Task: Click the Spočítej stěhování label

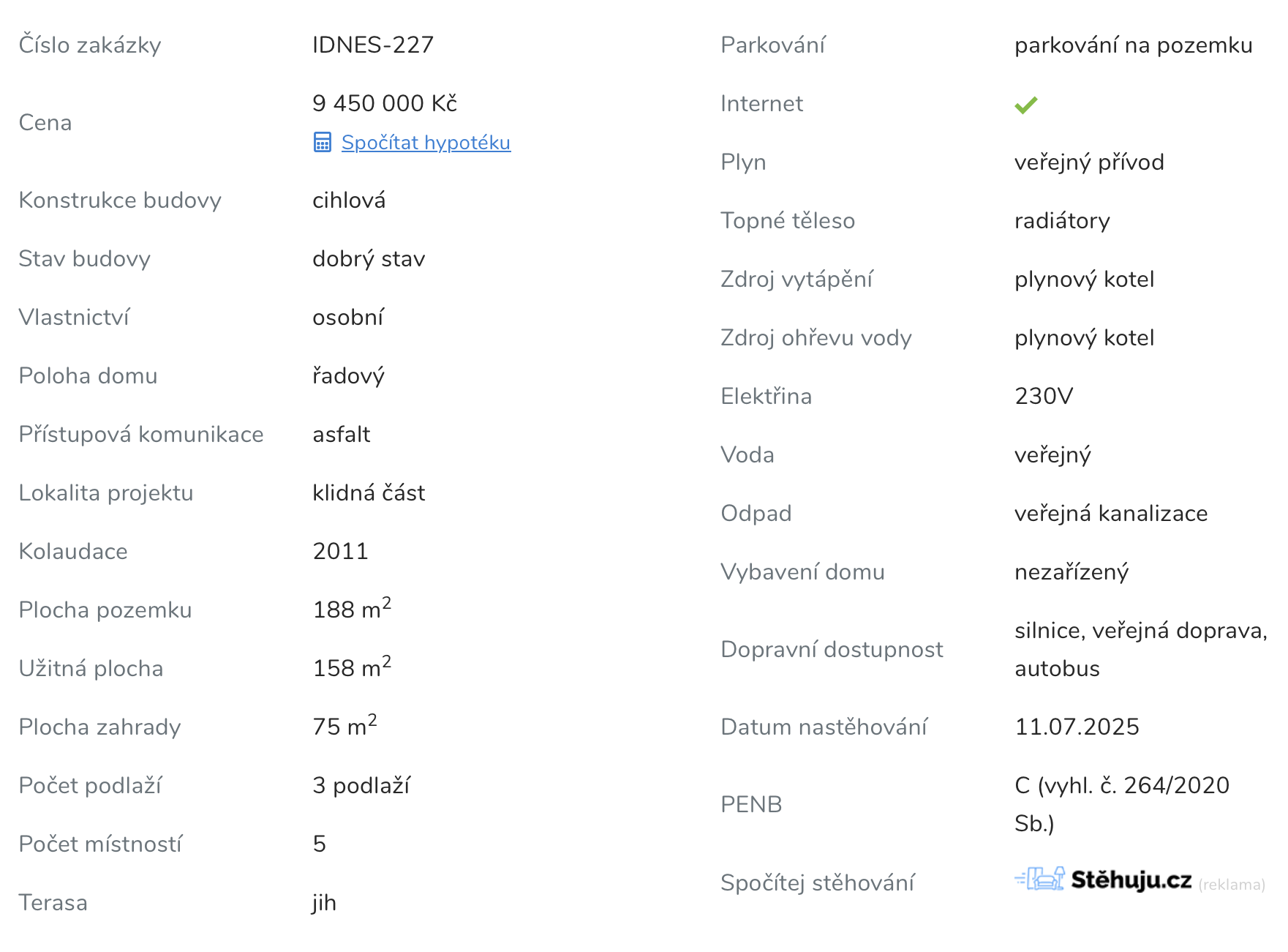Action: [817, 882]
